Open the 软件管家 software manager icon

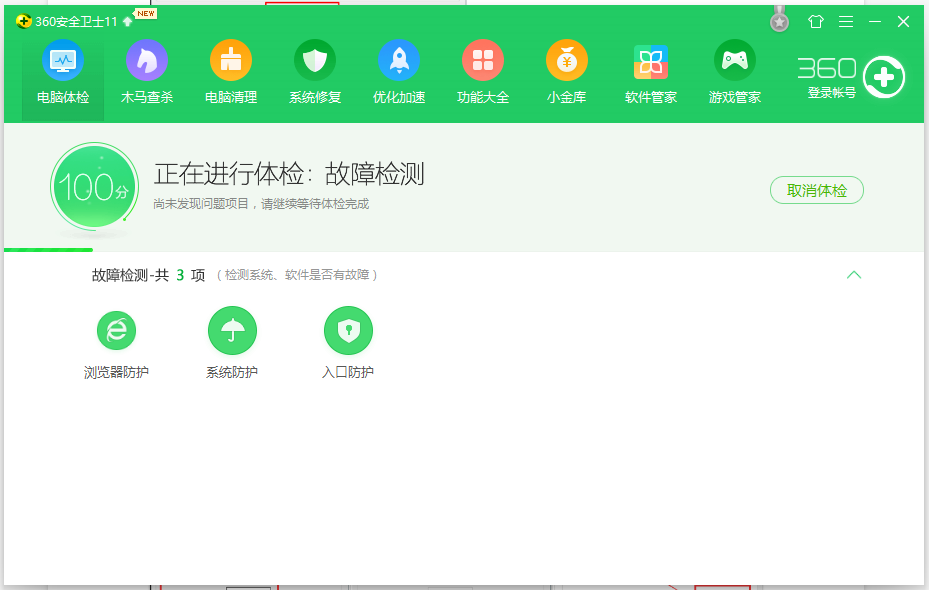point(651,62)
